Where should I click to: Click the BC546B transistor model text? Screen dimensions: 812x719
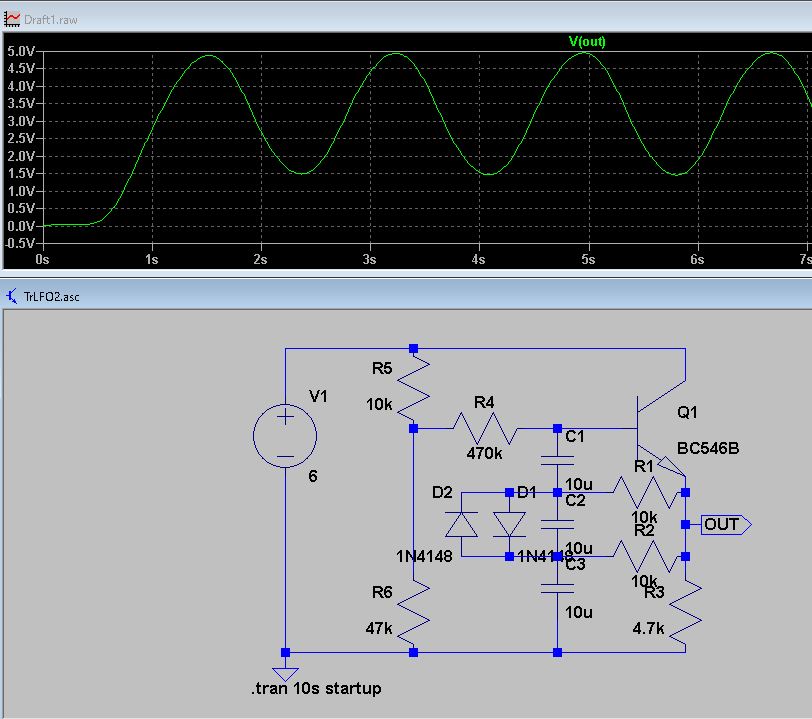click(708, 447)
